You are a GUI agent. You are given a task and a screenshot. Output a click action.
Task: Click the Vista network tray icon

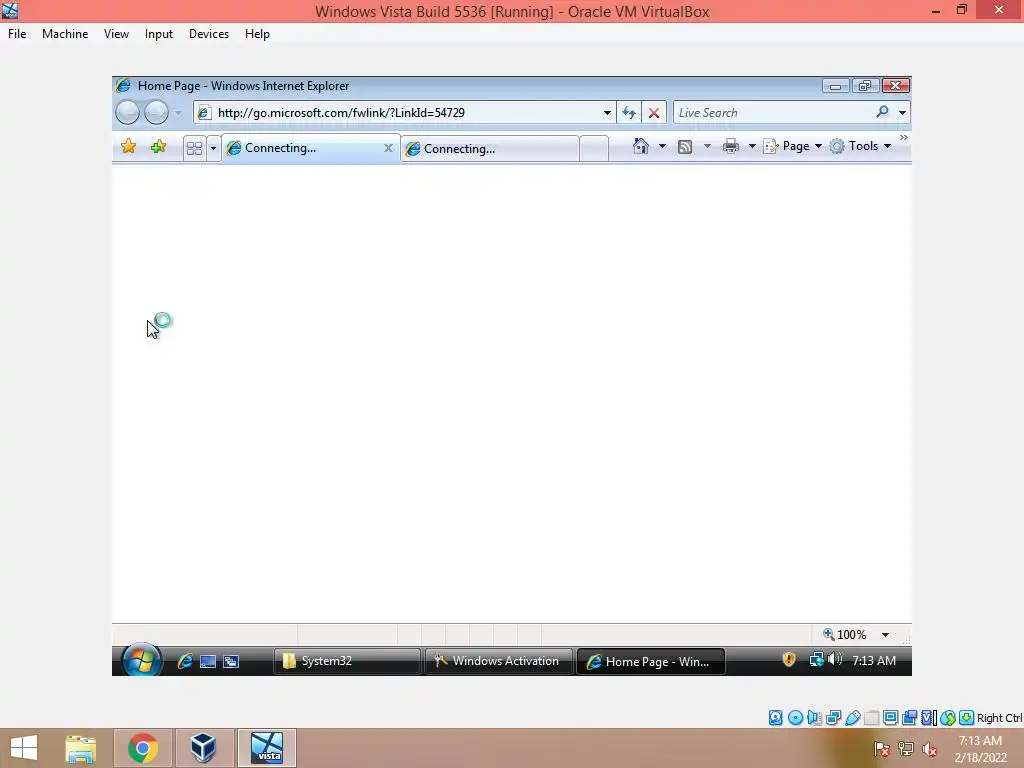pyautogui.click(x=816, y=660)
